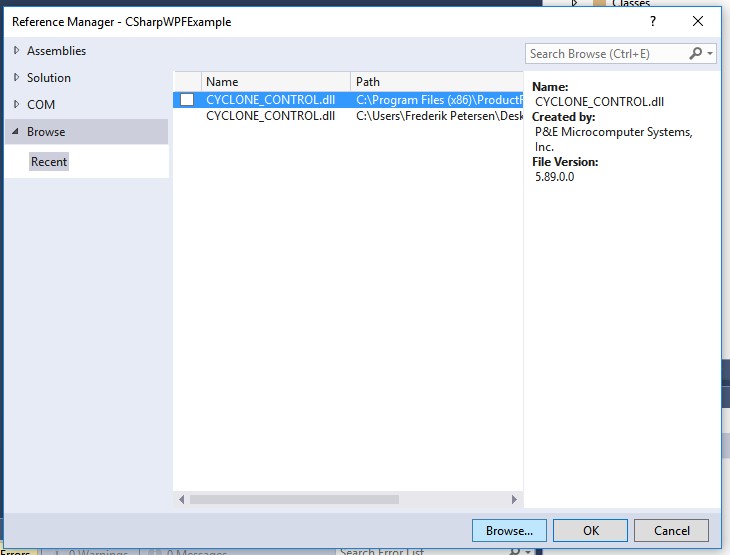Sort list by Name column header
730x555 pixels.
coord(276,81)
